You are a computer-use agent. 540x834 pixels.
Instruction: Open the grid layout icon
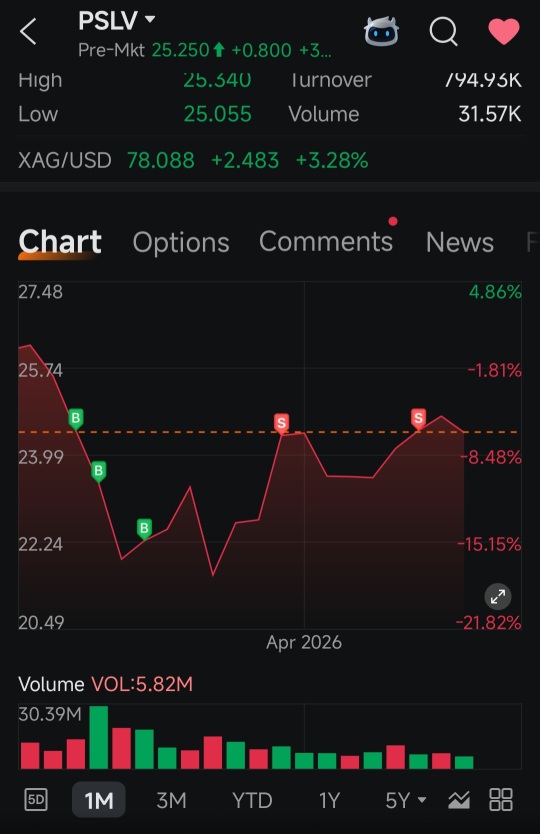[x=501, y=799]
